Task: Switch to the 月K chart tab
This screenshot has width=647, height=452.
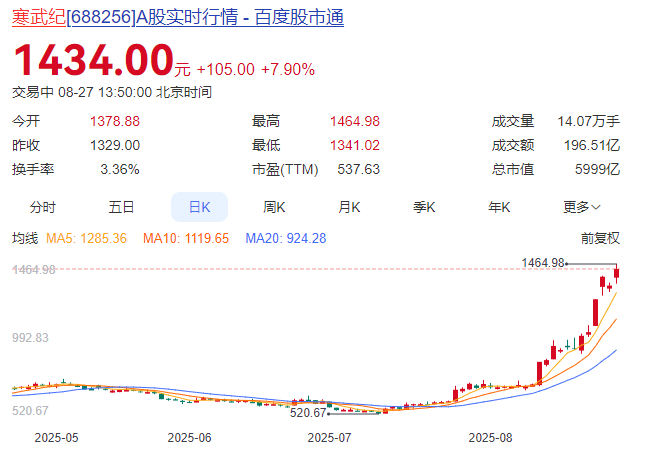Action: (x=349, y=207)
